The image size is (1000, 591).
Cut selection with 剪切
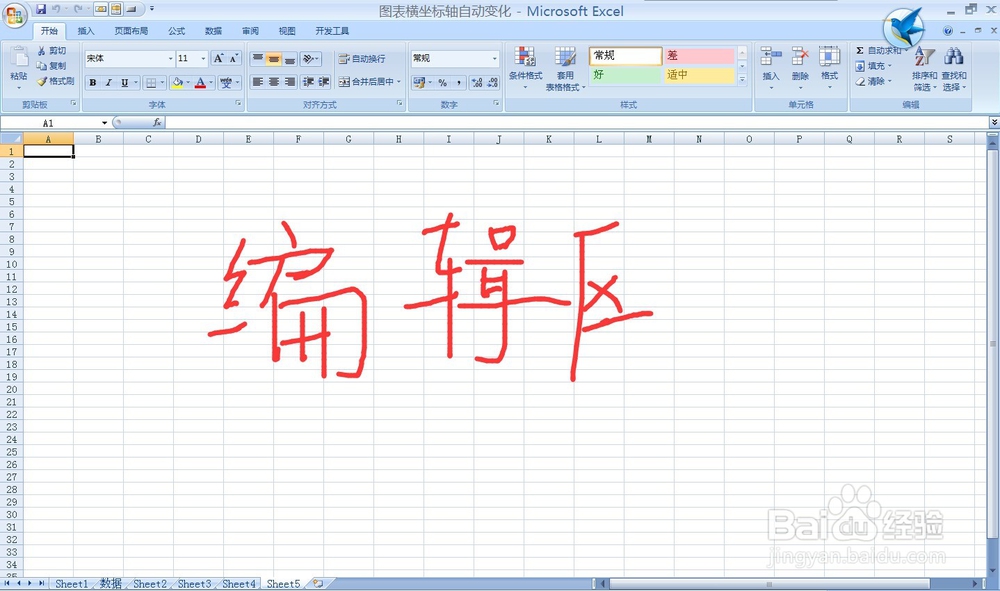[x=52, y=50]
